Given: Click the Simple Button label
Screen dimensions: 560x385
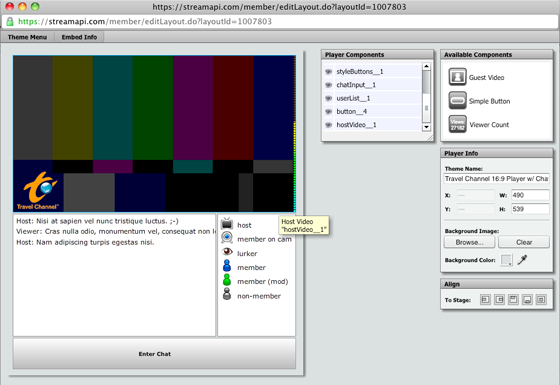Looking at the screenshot, I should (x=489, y=101).
